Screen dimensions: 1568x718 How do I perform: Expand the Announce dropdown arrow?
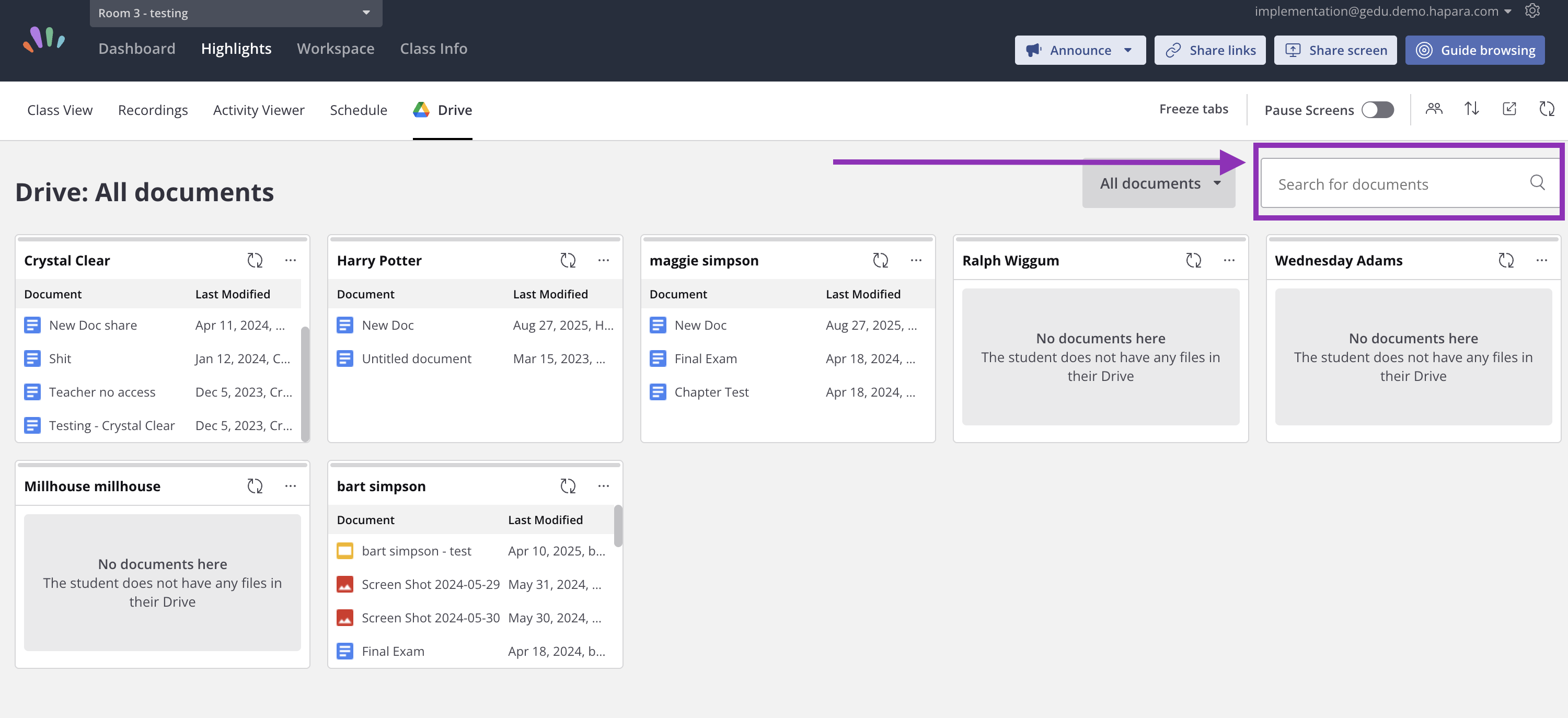[x=1127, y=51]
